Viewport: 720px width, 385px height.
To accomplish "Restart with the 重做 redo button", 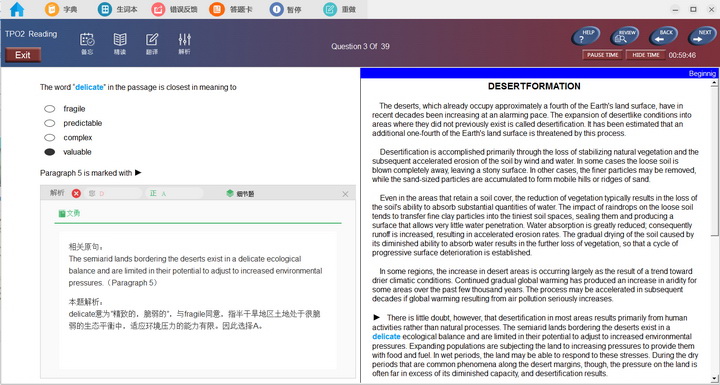I will pos(339,9).
